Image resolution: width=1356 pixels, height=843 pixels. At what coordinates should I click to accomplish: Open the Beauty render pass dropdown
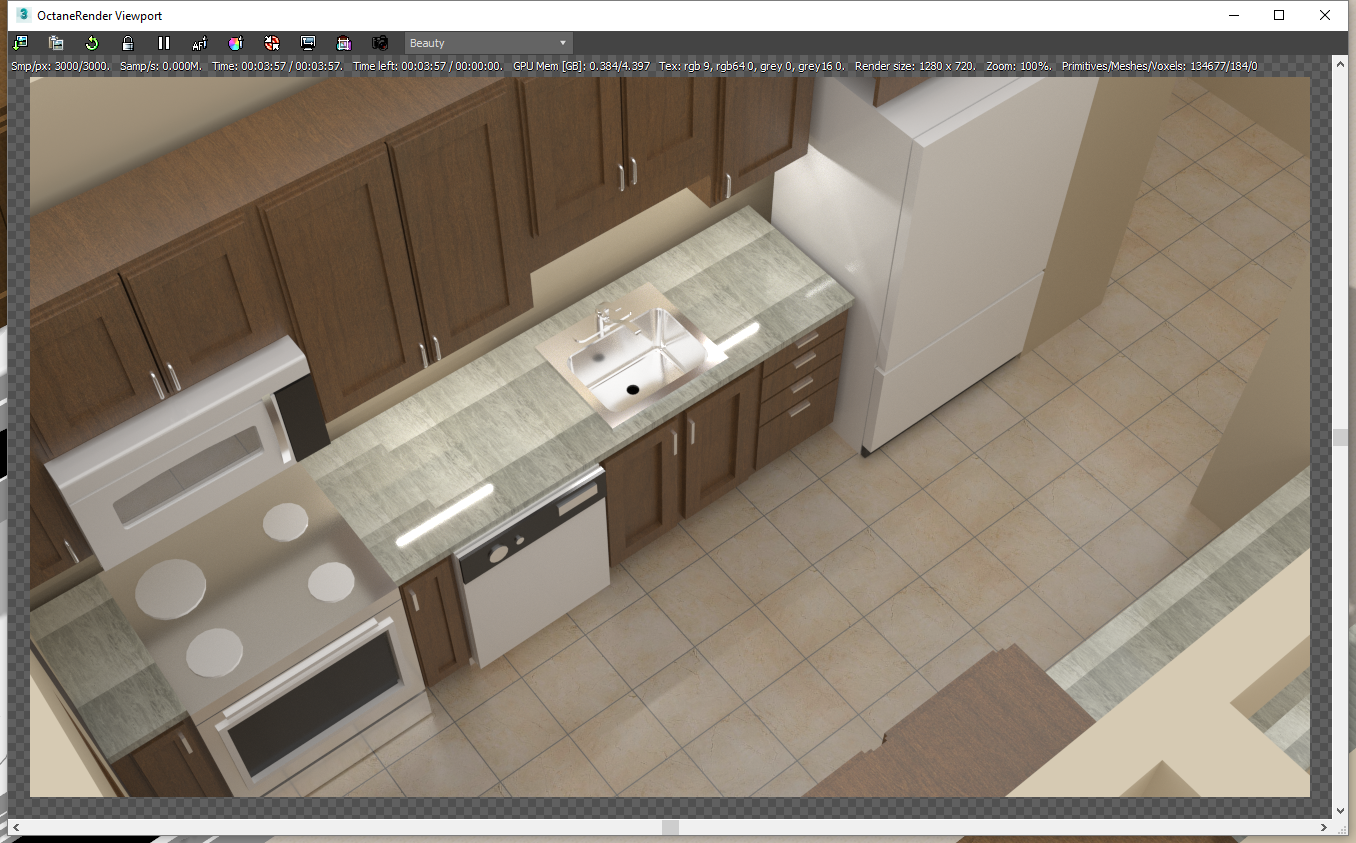point(489,43)
